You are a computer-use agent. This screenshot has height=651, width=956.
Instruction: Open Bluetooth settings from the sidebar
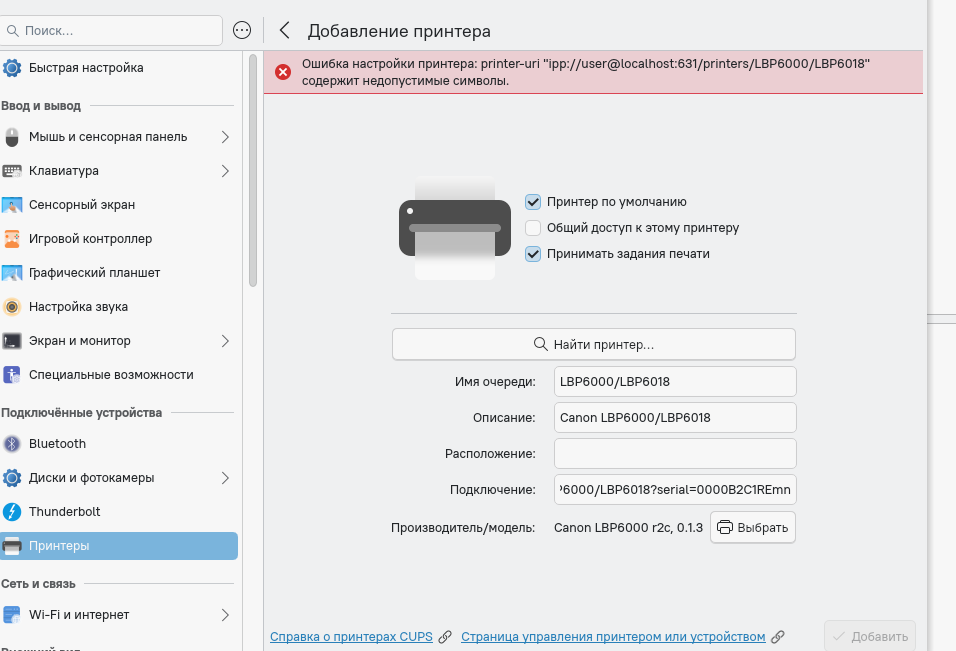57,444
